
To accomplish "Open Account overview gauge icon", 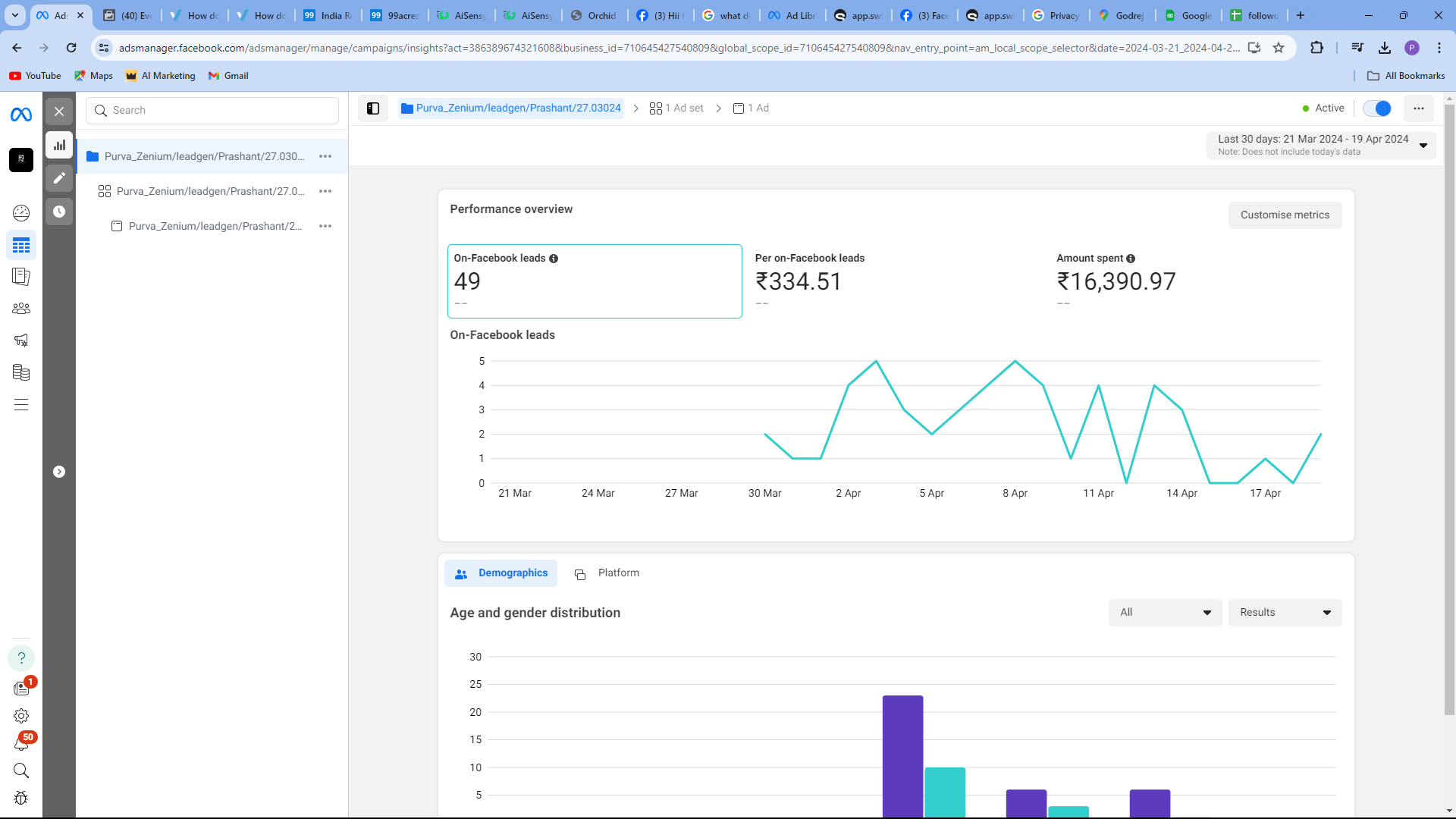I will click(x=21, y=213).
